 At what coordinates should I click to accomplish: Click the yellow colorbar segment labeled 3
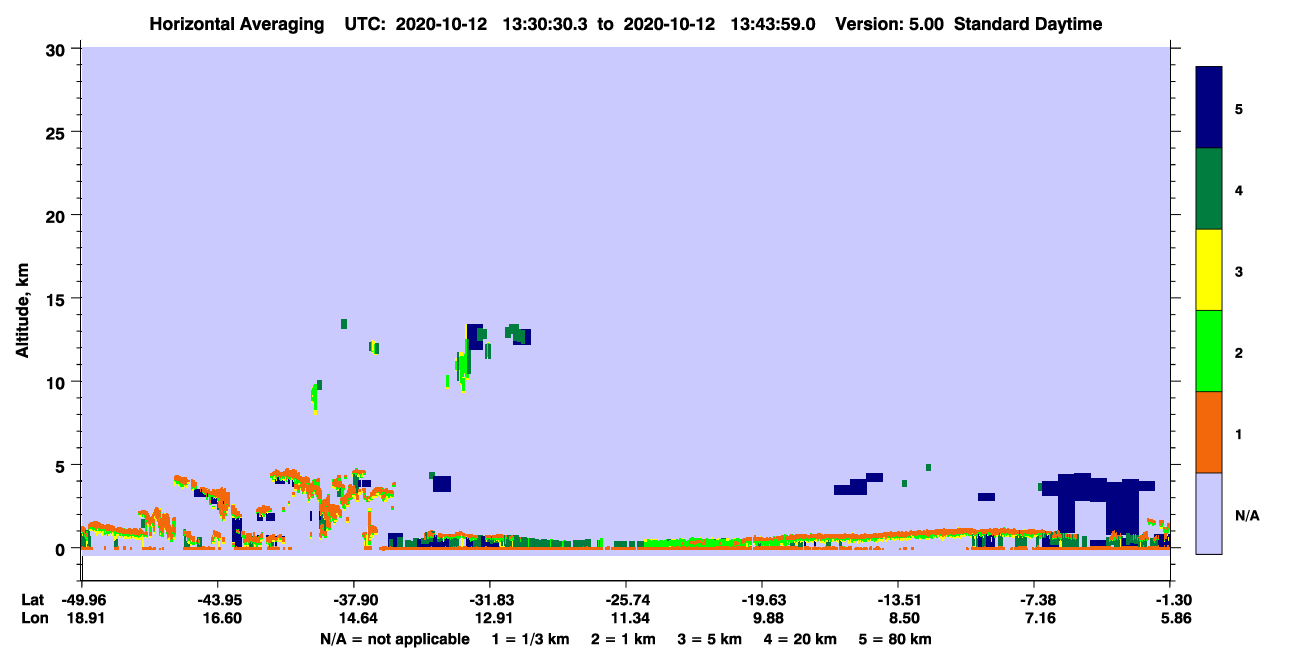pyautogui.click(x=1209, y=270)
